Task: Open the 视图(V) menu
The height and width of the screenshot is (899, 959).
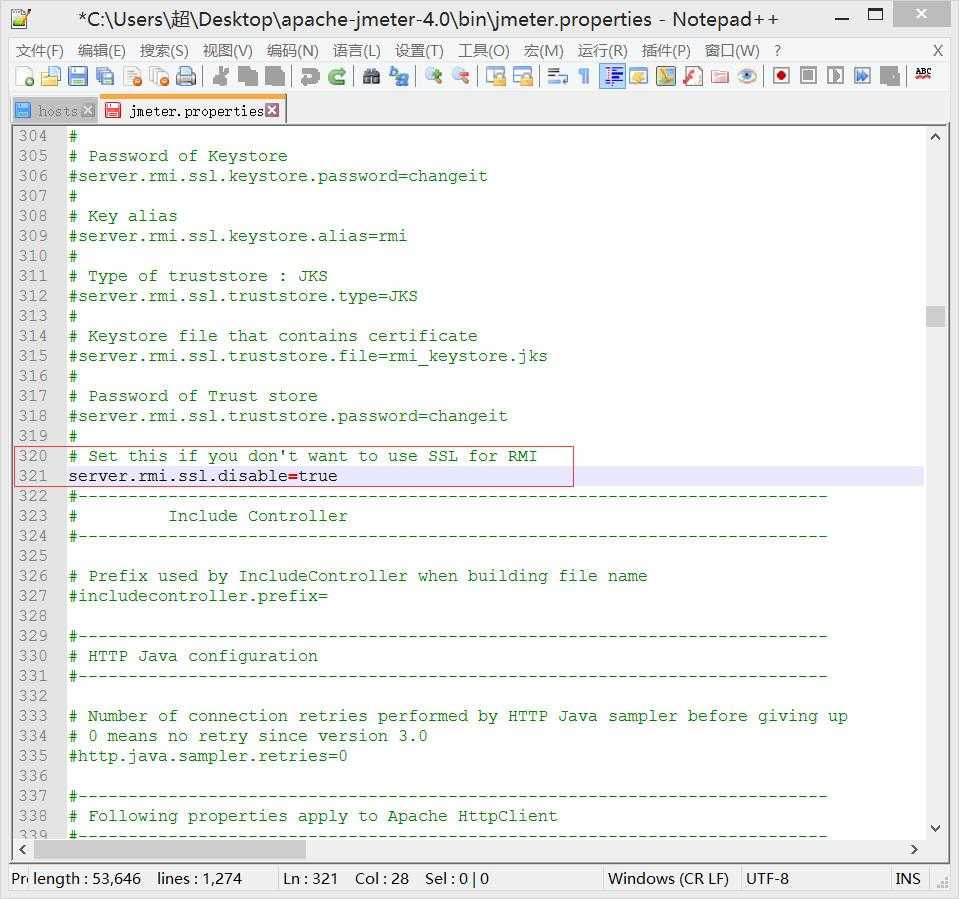Action: coord(228,51)
